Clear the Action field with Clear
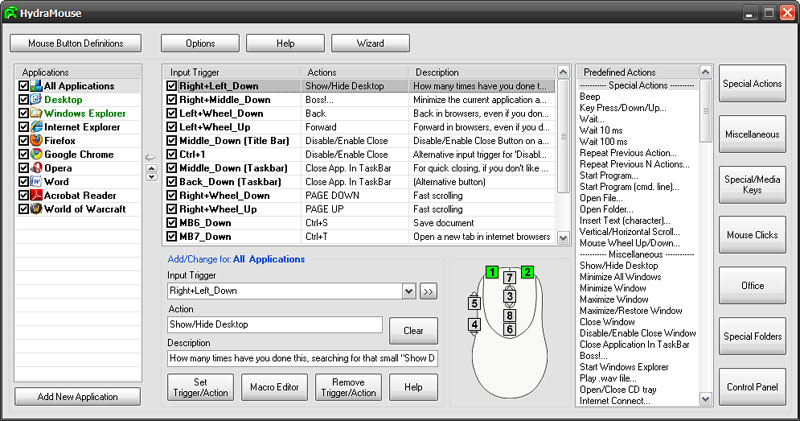This screenshot has height=421, width=800. coord(413,331)
